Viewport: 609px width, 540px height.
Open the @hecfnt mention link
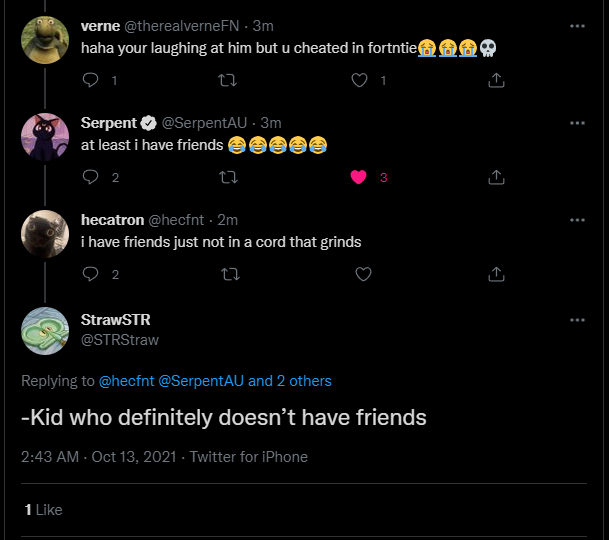pyautogui.click(x=125, y=381)
